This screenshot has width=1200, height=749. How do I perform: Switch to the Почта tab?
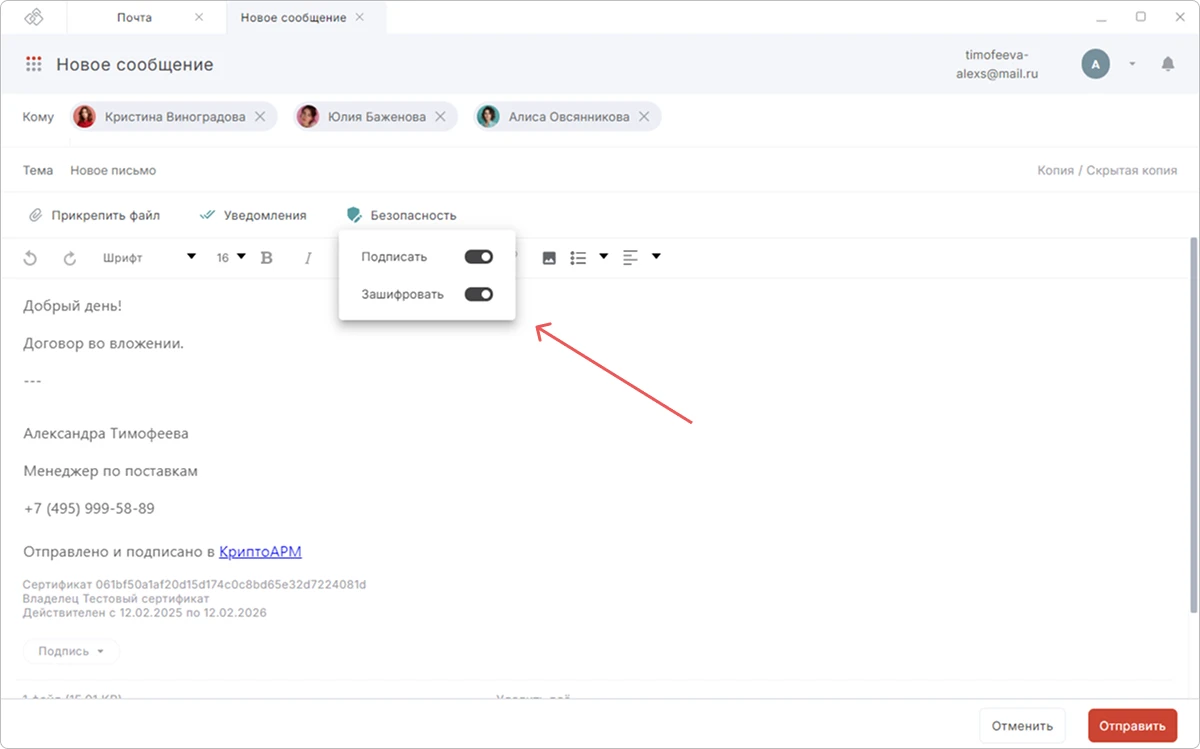tap(135, 17)
